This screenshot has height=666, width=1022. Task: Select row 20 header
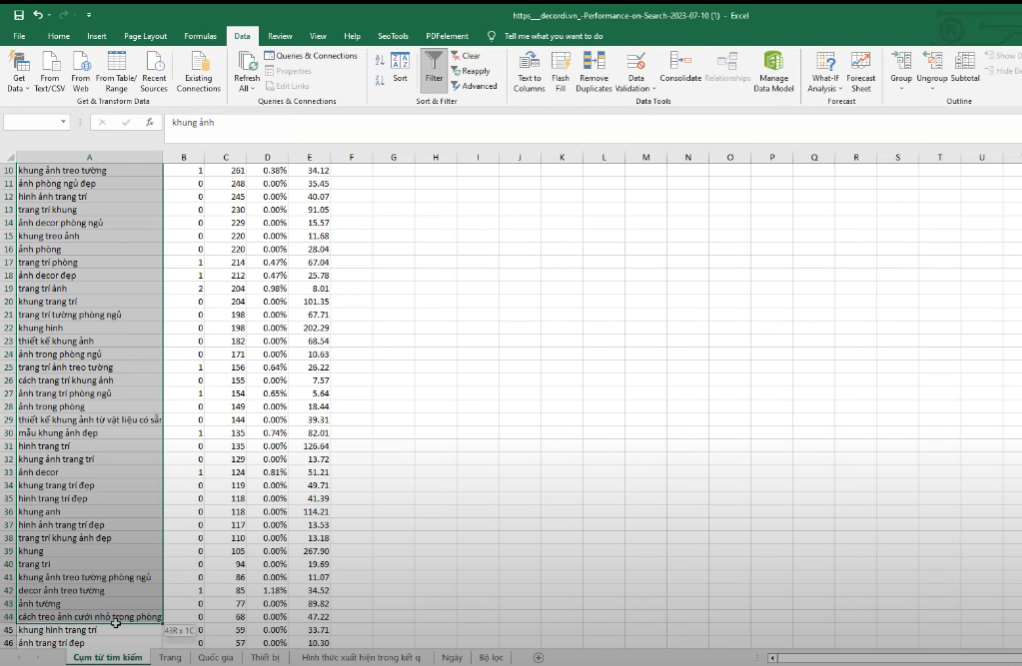8,302
